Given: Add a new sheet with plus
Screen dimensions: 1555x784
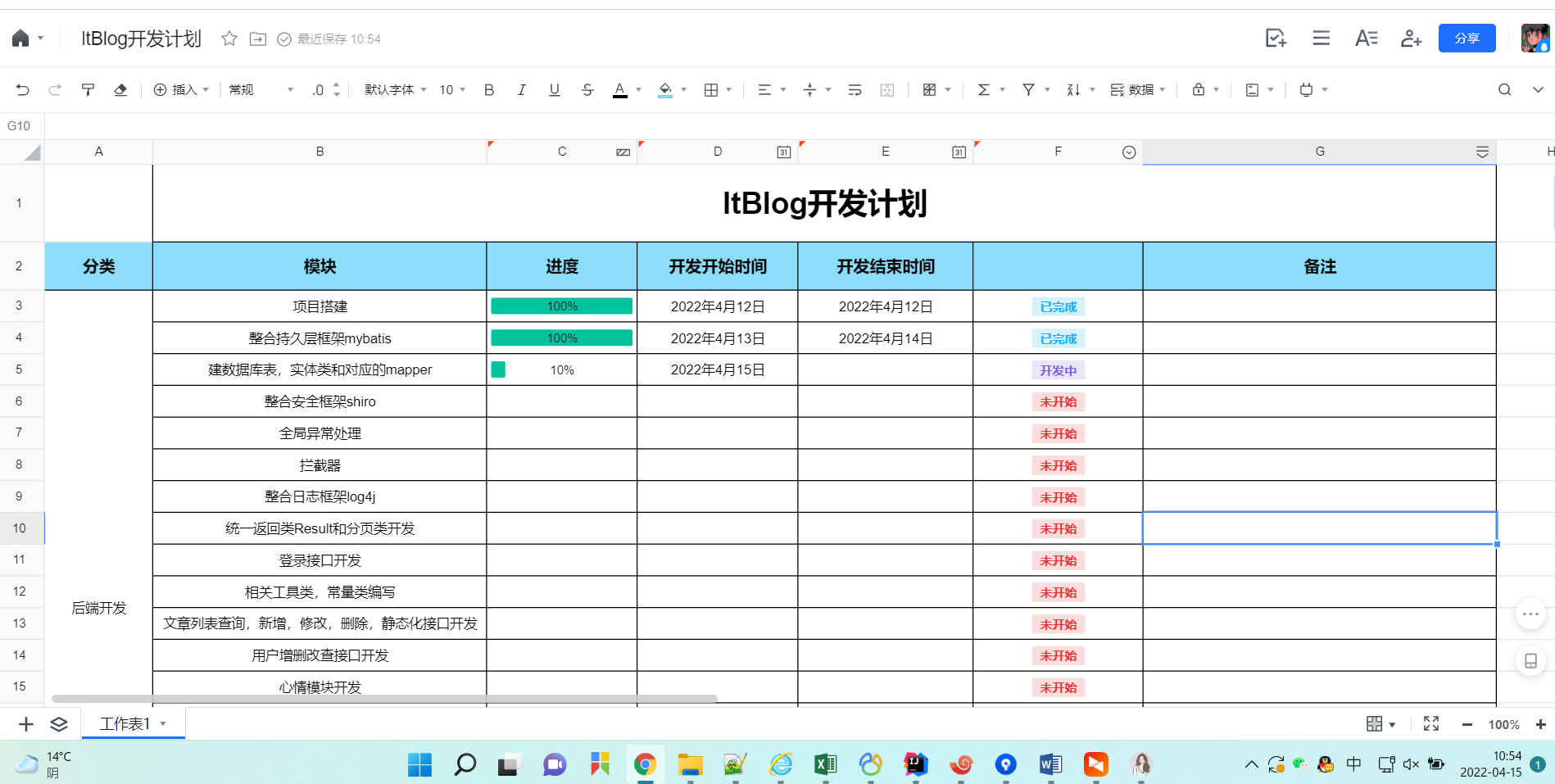Looking at the screenshot, I should point(26,724).
